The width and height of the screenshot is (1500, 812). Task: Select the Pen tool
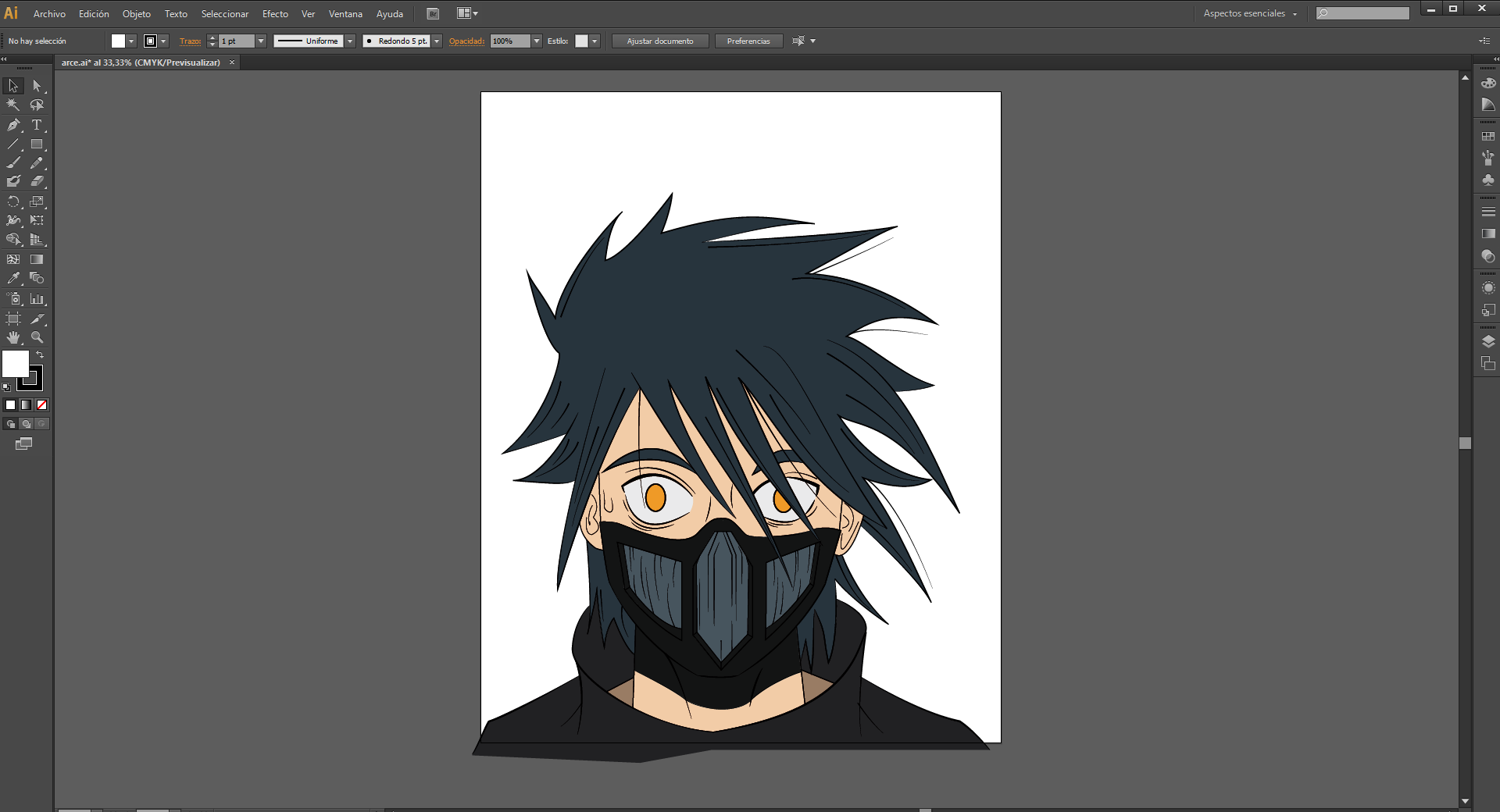click(x=13, y=125)
